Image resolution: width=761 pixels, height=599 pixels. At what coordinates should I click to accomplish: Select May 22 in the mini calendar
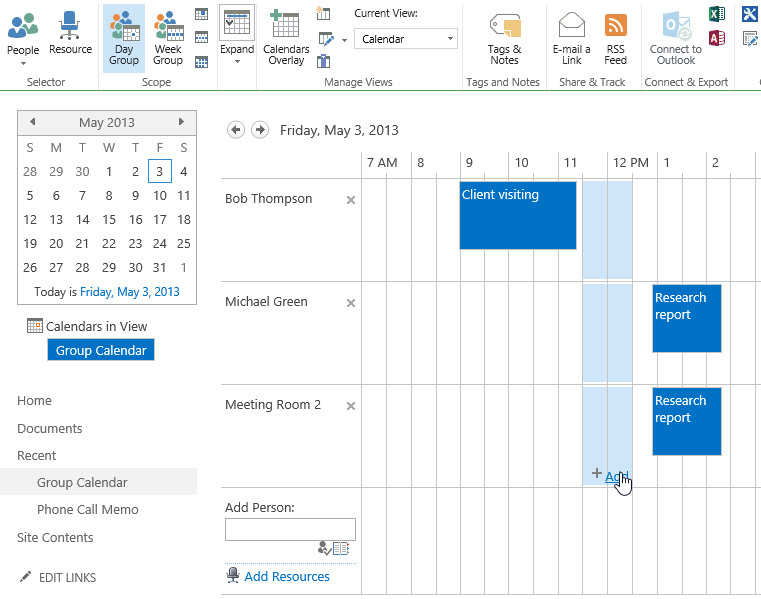click(109, 244)
